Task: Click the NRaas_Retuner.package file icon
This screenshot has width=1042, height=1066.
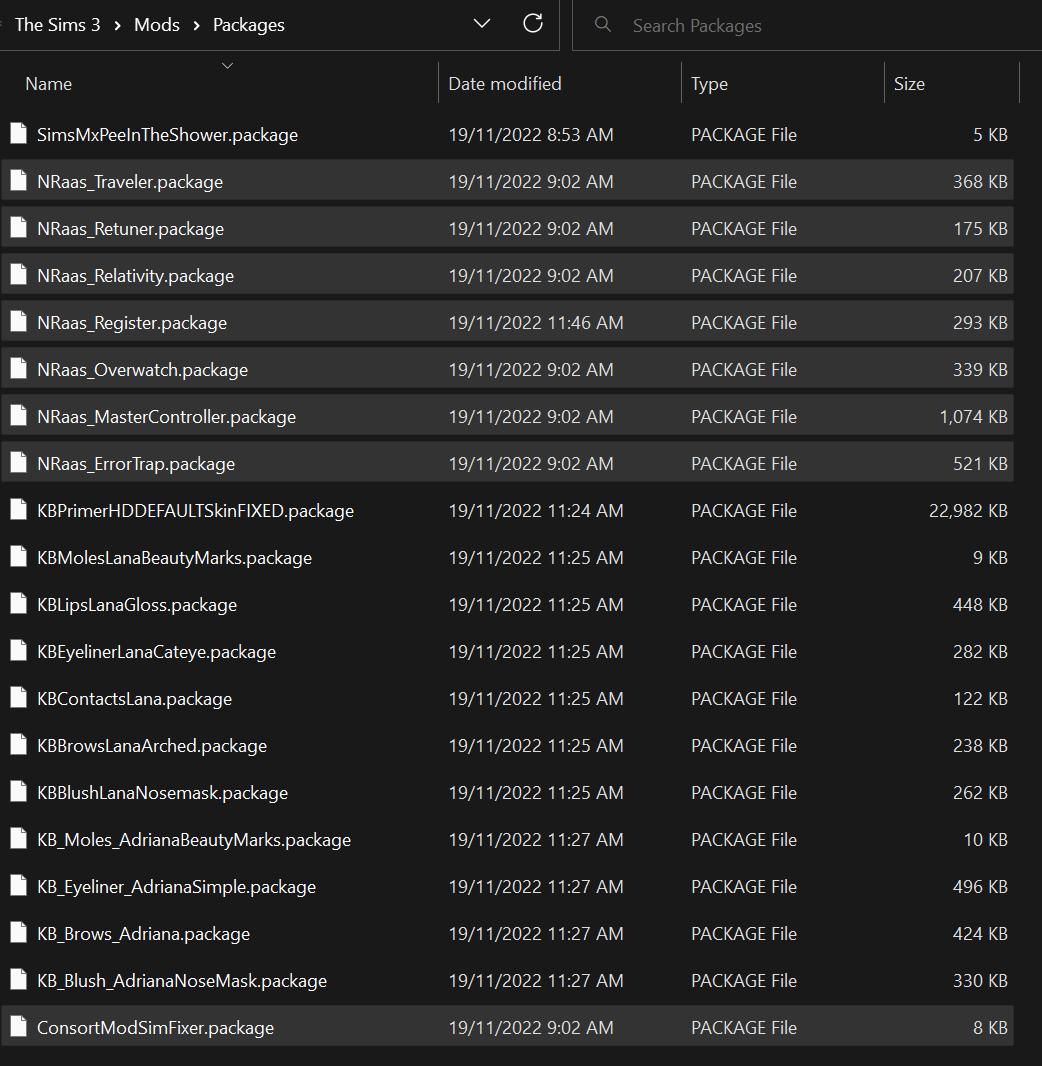Action: pos(18,228)
